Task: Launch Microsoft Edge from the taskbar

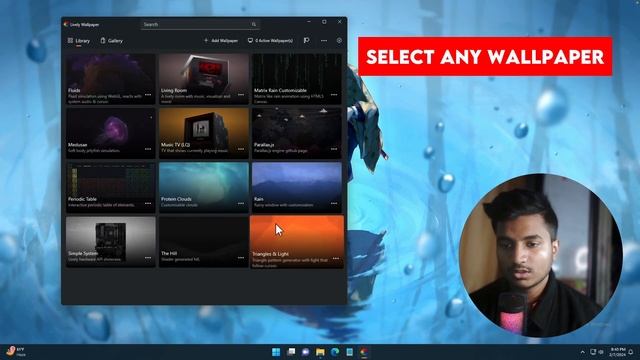Action: tap(335, 352)
